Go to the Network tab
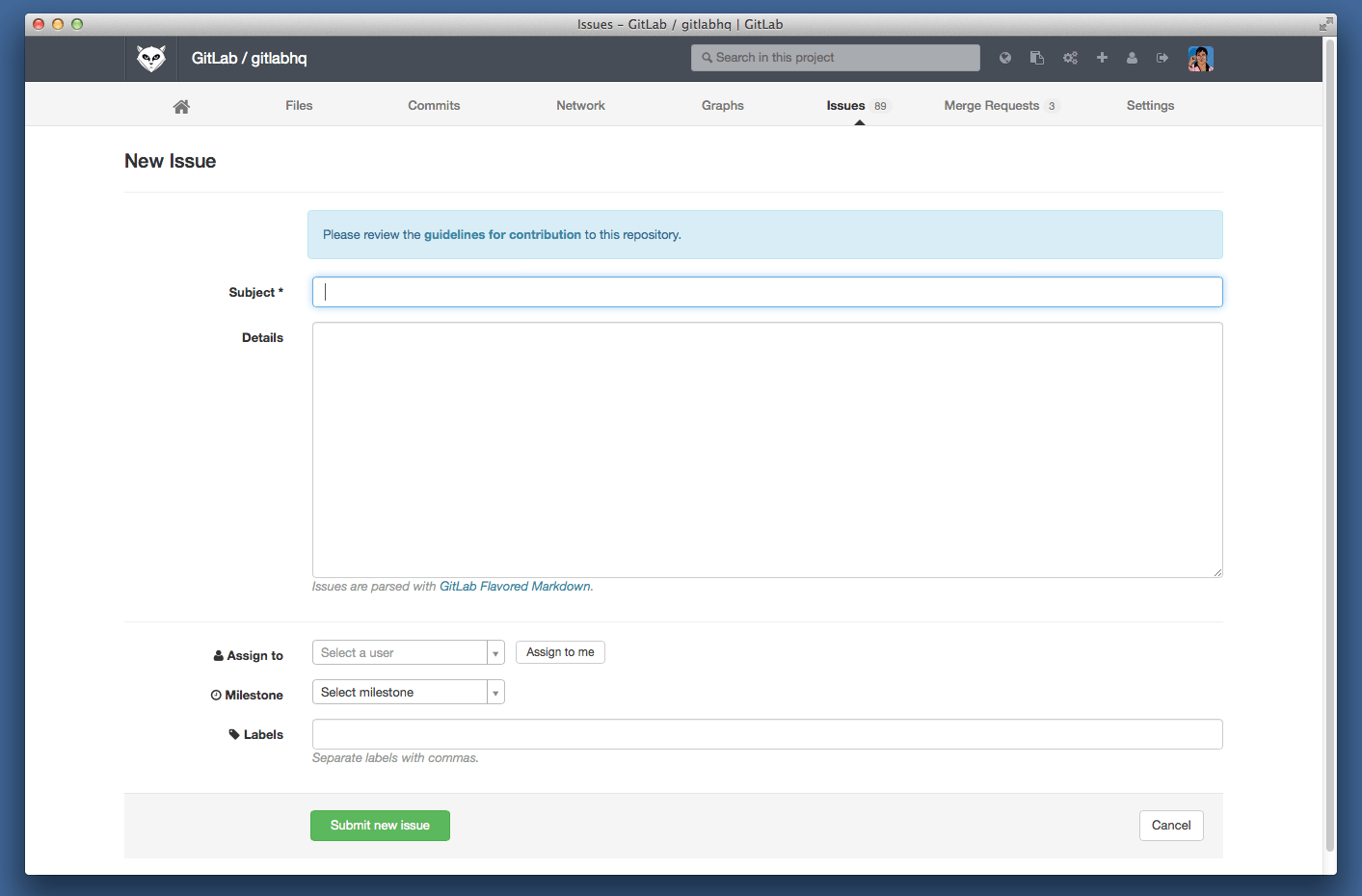The image size is (1362, 896). (x=580, y=106)
